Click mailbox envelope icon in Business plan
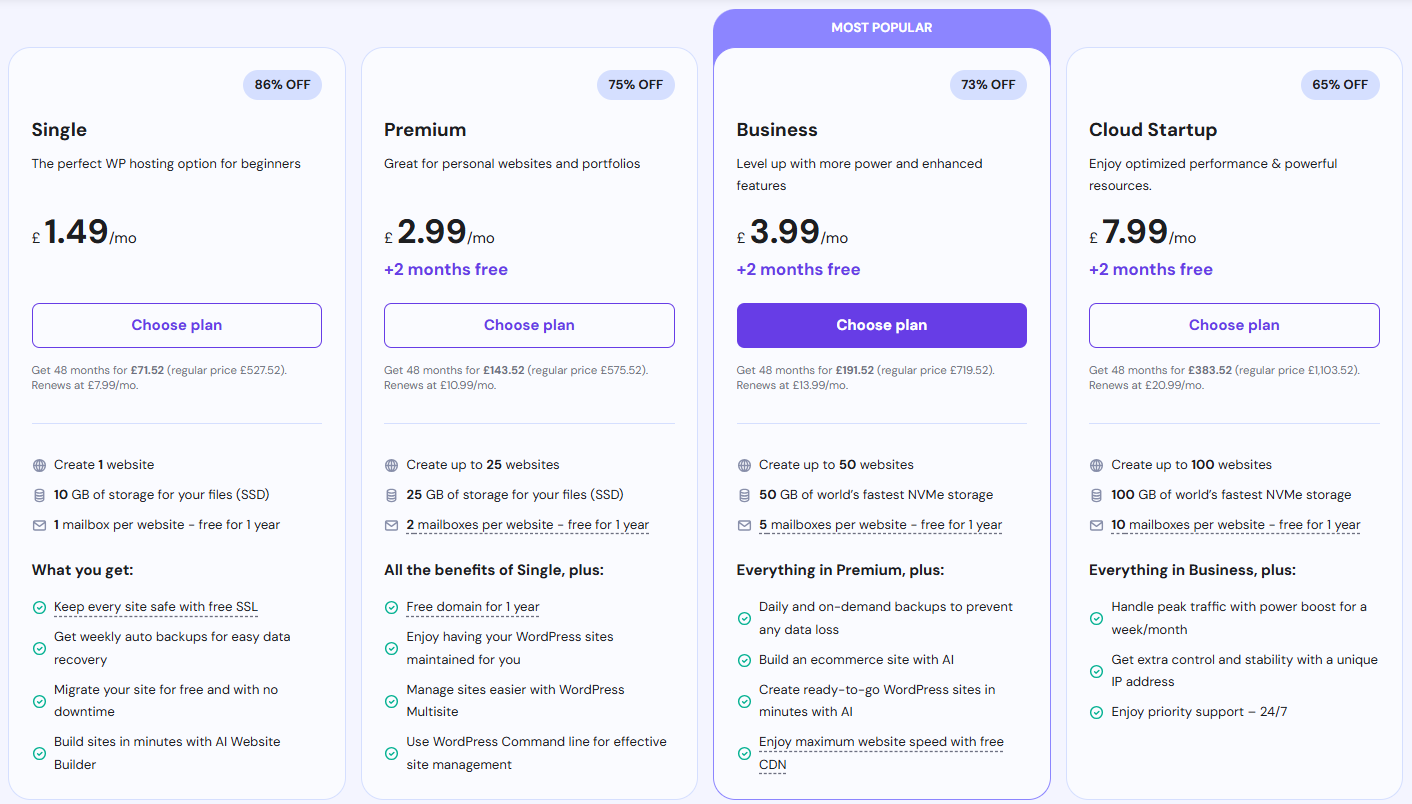The image size is (1412, 804). pyautogui.click(x=744, y=525)
